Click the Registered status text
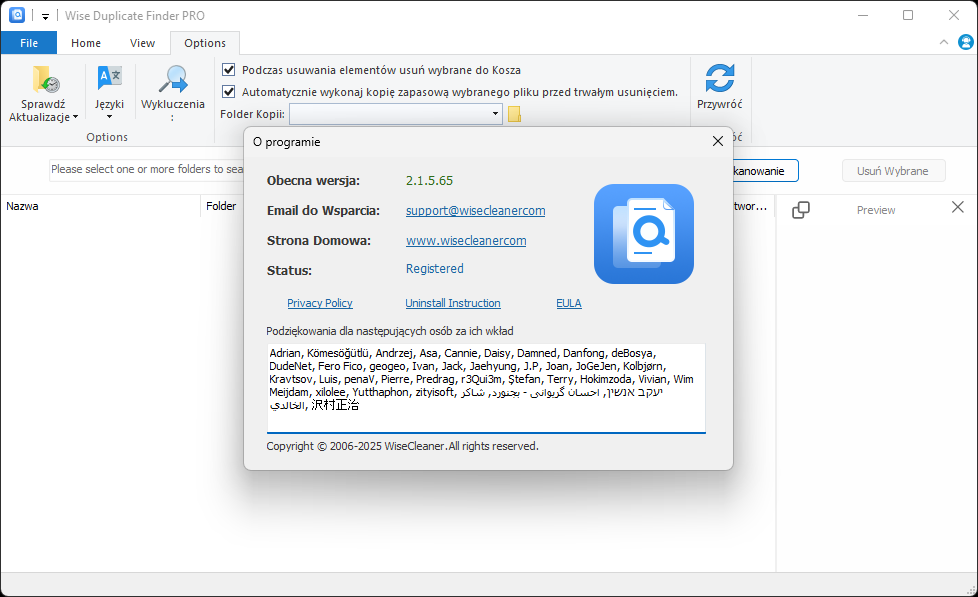 click(x=435, y=269)
